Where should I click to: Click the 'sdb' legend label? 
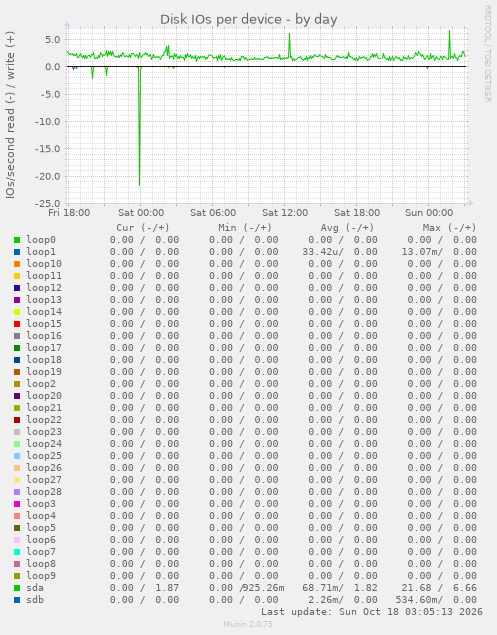pyautogui.click(x=35, y=600)
